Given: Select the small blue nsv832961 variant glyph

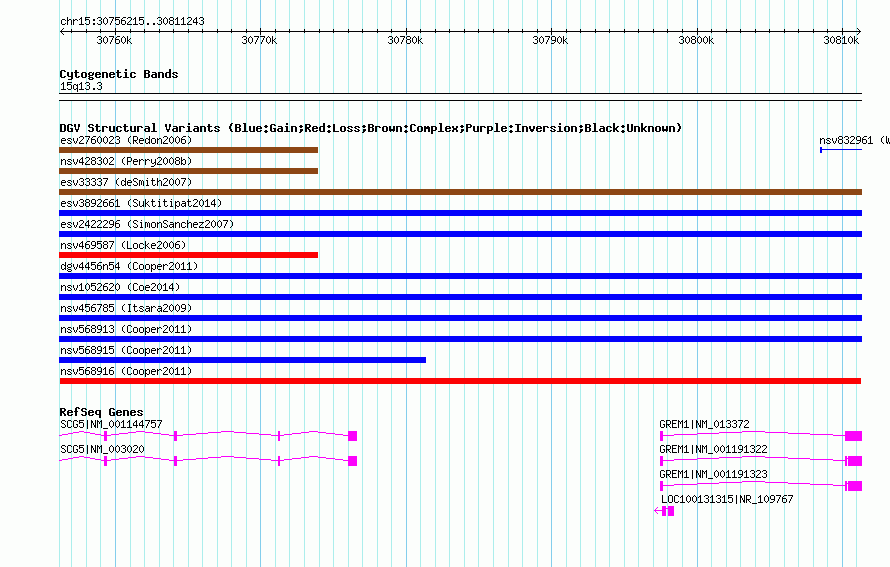Looking at the screenshot, I should [841, 150].
